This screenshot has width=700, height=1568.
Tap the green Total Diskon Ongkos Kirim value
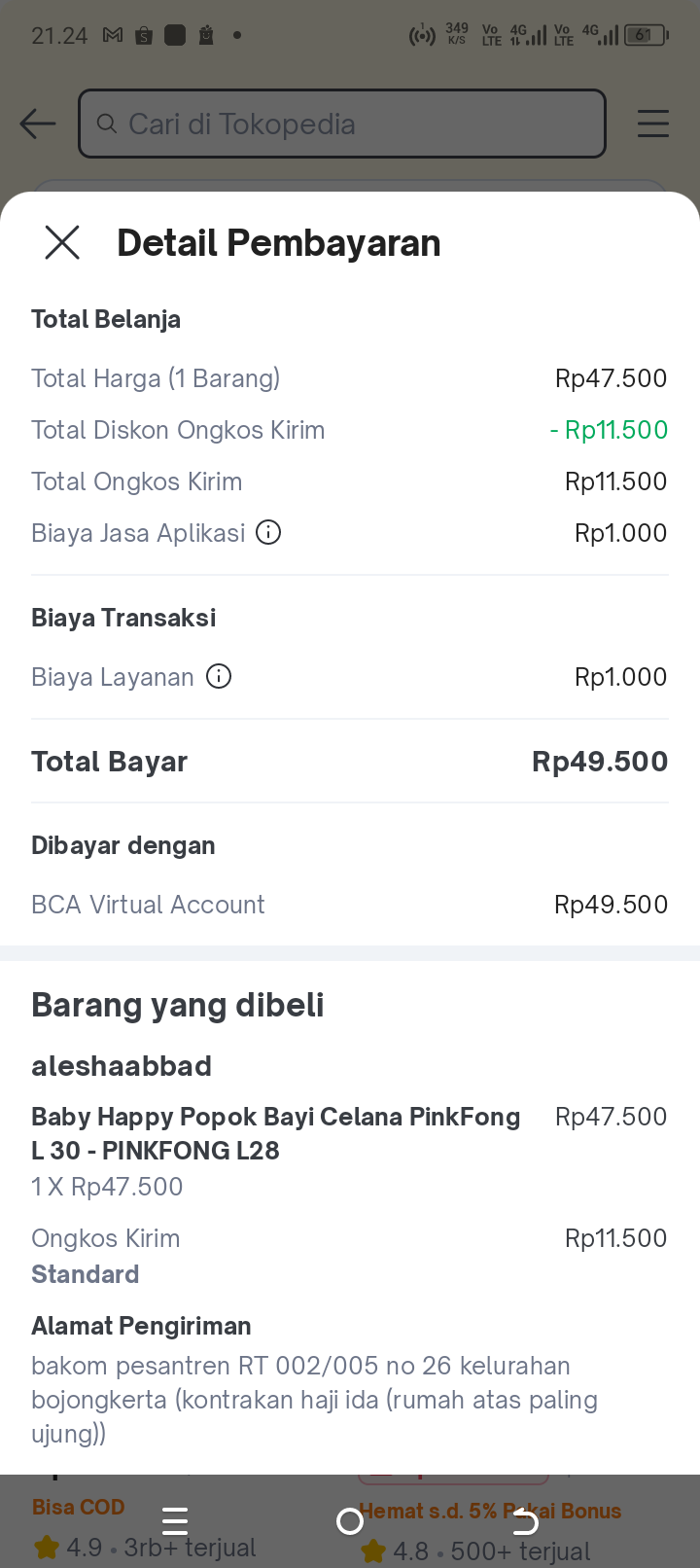(x=609, y=430)
